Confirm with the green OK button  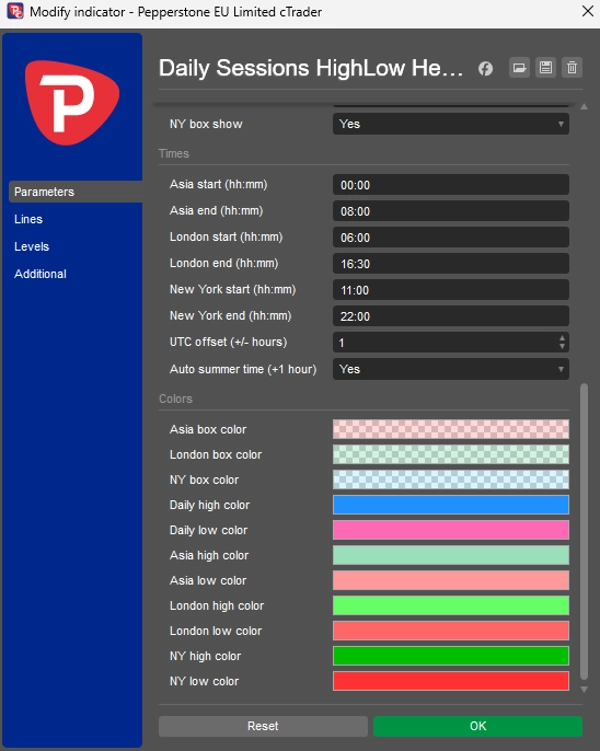click(477, 726)
